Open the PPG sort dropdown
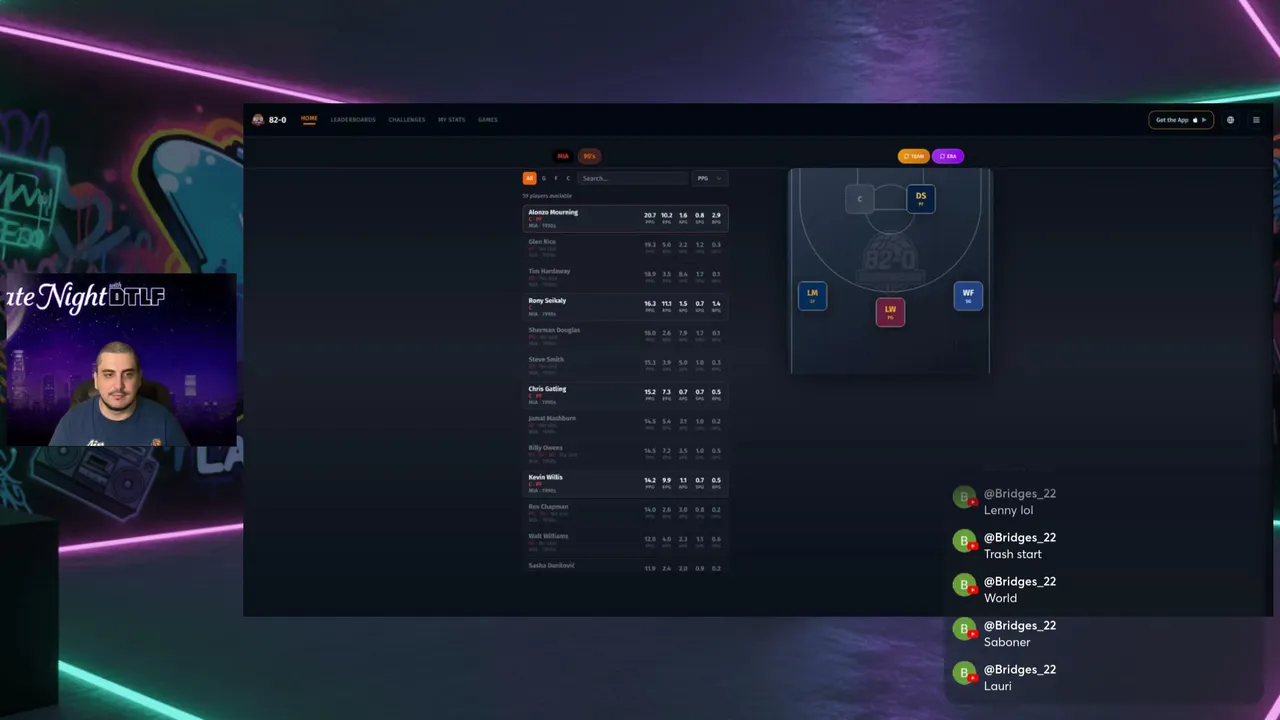 [709, 178]
